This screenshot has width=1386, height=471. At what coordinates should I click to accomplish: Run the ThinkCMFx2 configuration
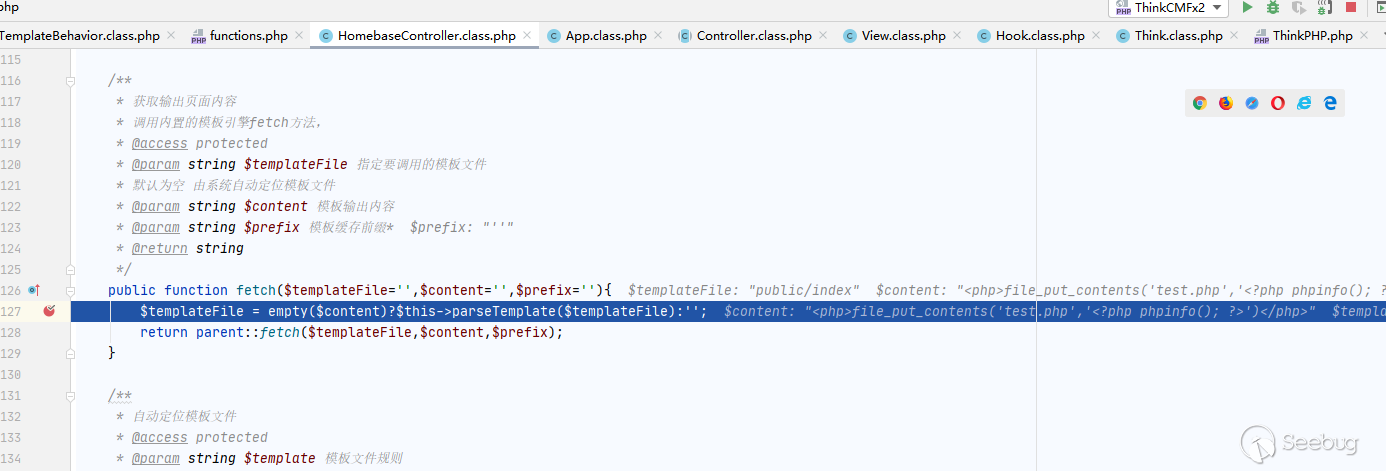pos(1247,8)
